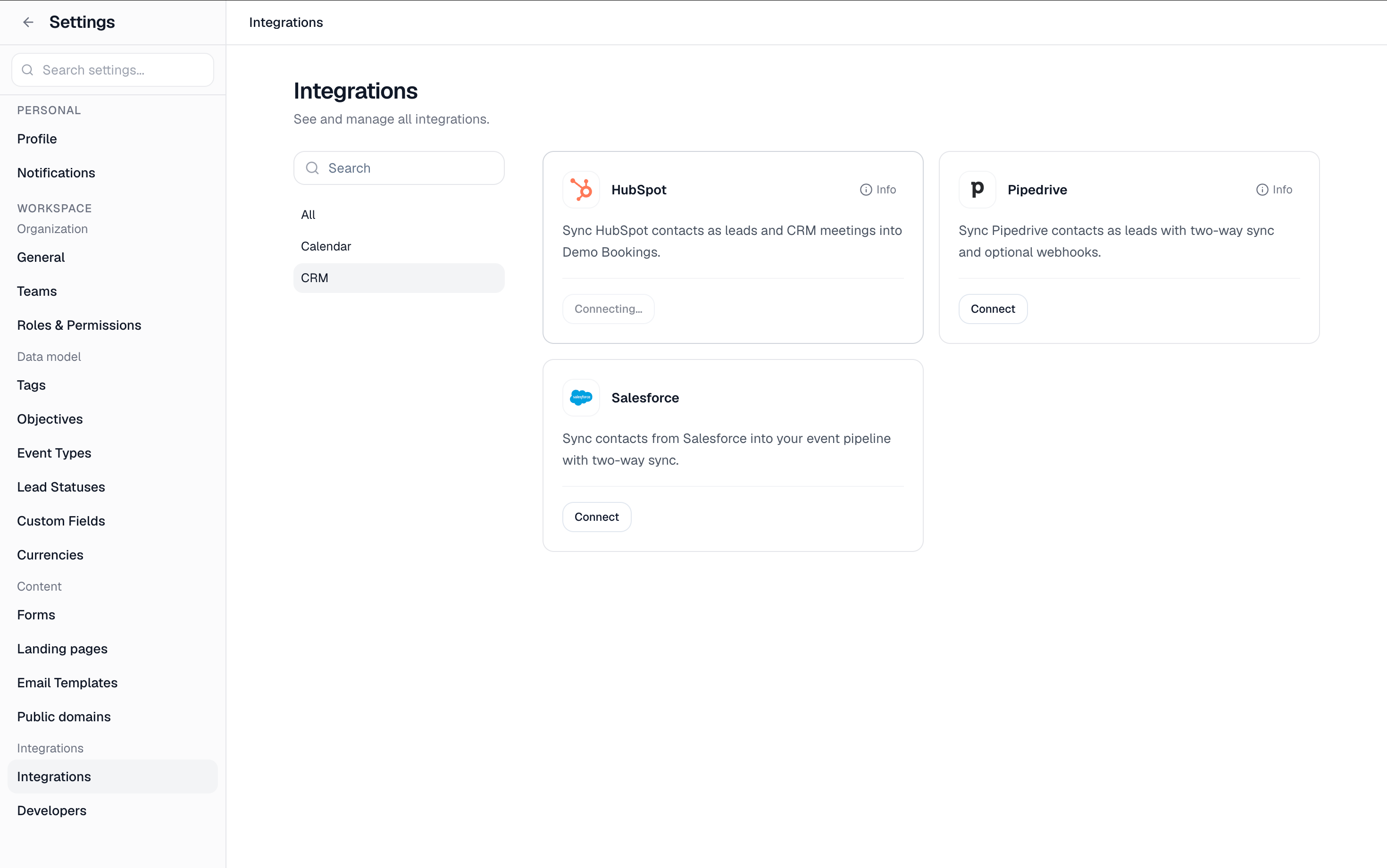Open Lead Statuses

pyautogui.click(x=113, y=487)
